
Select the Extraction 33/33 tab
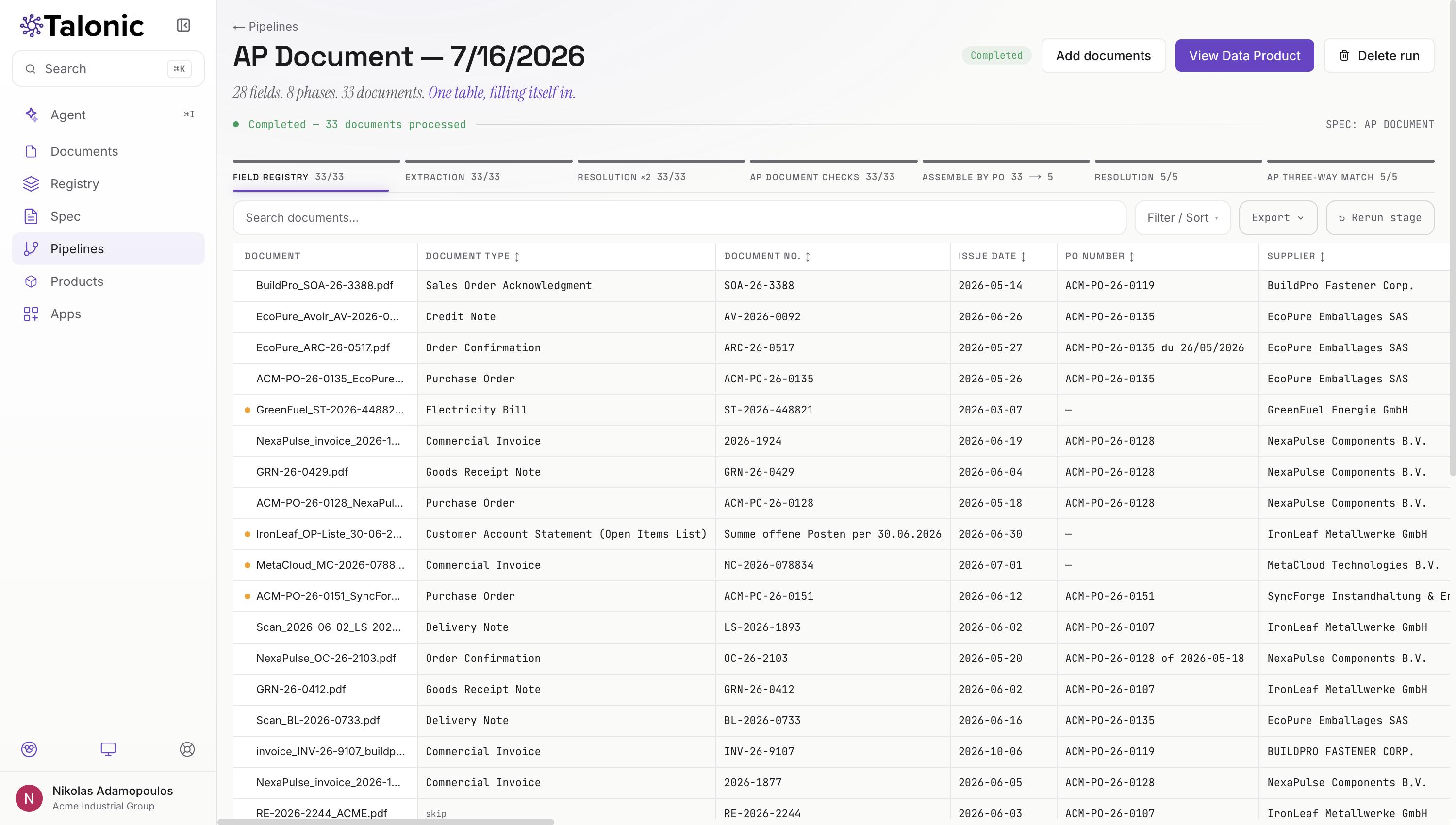pyautogui.click(x=488, y=176)
